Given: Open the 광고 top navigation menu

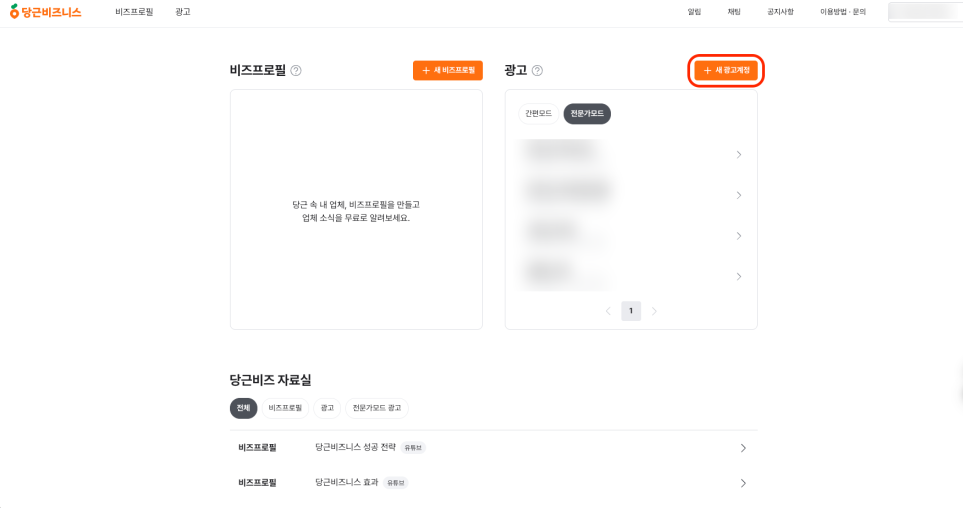Looking at the screenshot, I should [182, 12].
